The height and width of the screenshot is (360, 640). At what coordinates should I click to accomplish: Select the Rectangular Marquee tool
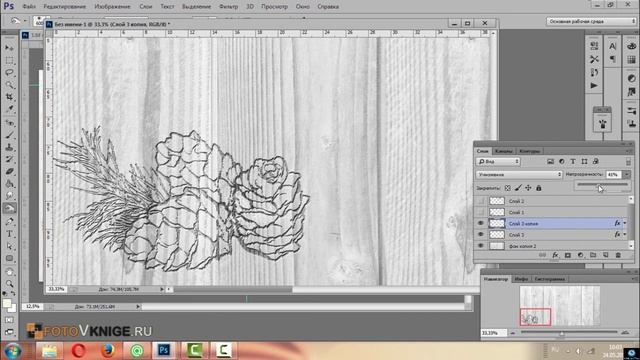9,60
